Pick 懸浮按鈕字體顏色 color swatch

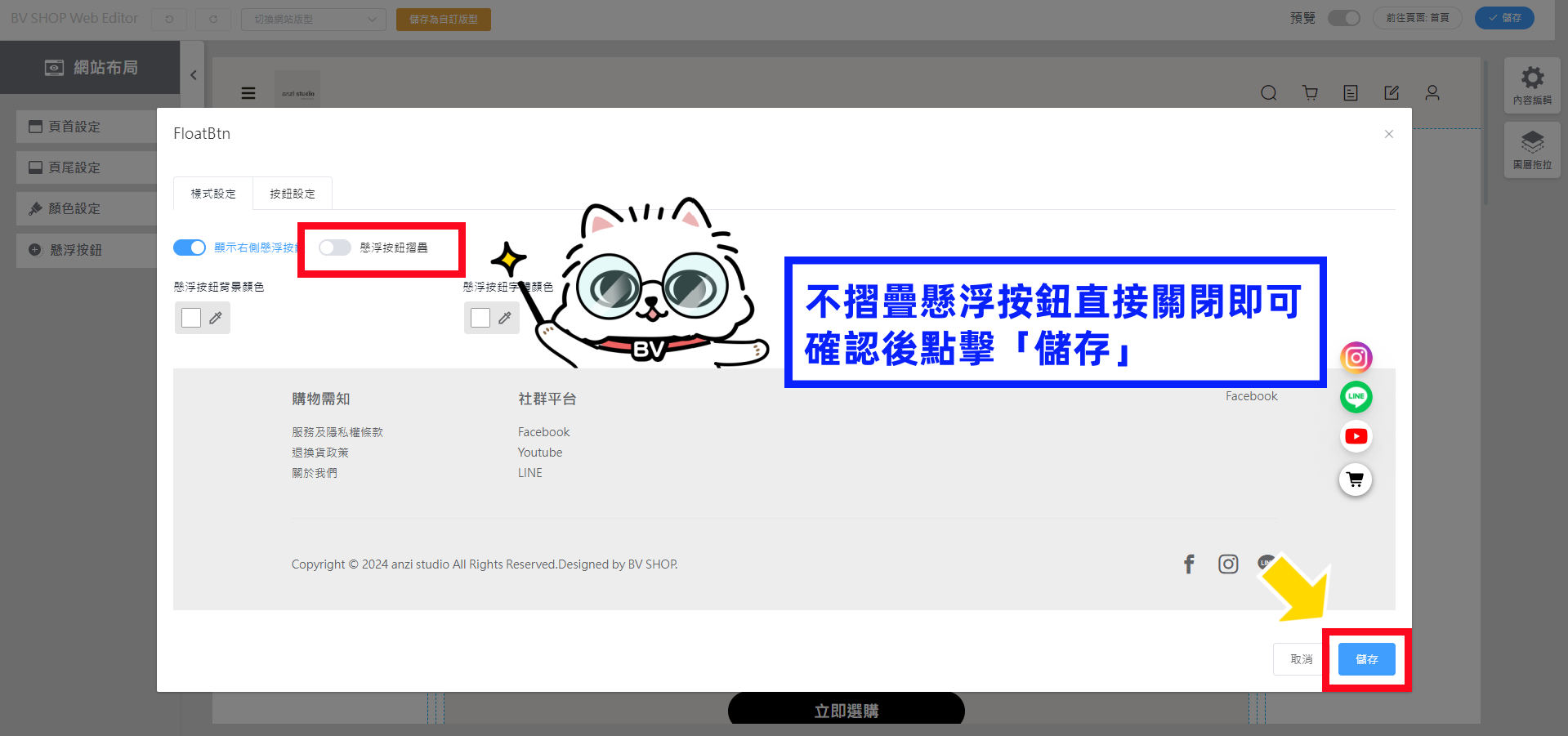tap(480, 318)
